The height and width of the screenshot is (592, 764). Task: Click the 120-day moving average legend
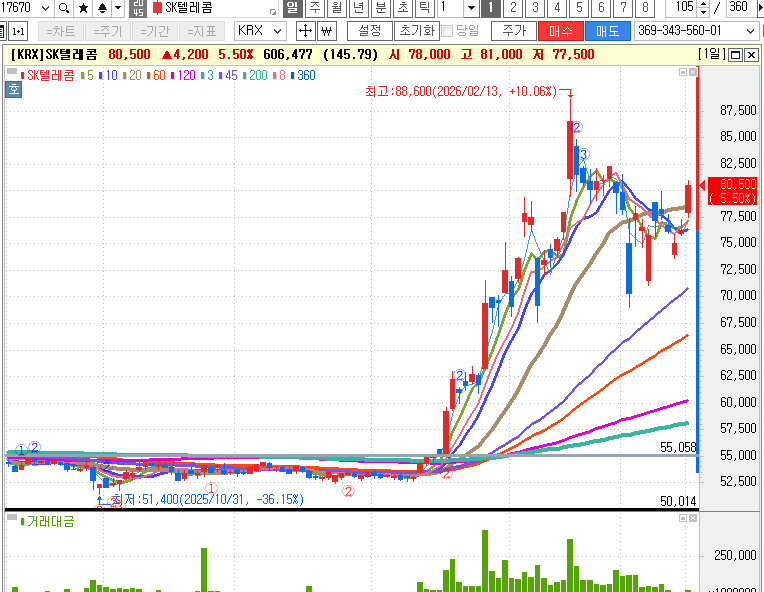[x=183, y=76]
